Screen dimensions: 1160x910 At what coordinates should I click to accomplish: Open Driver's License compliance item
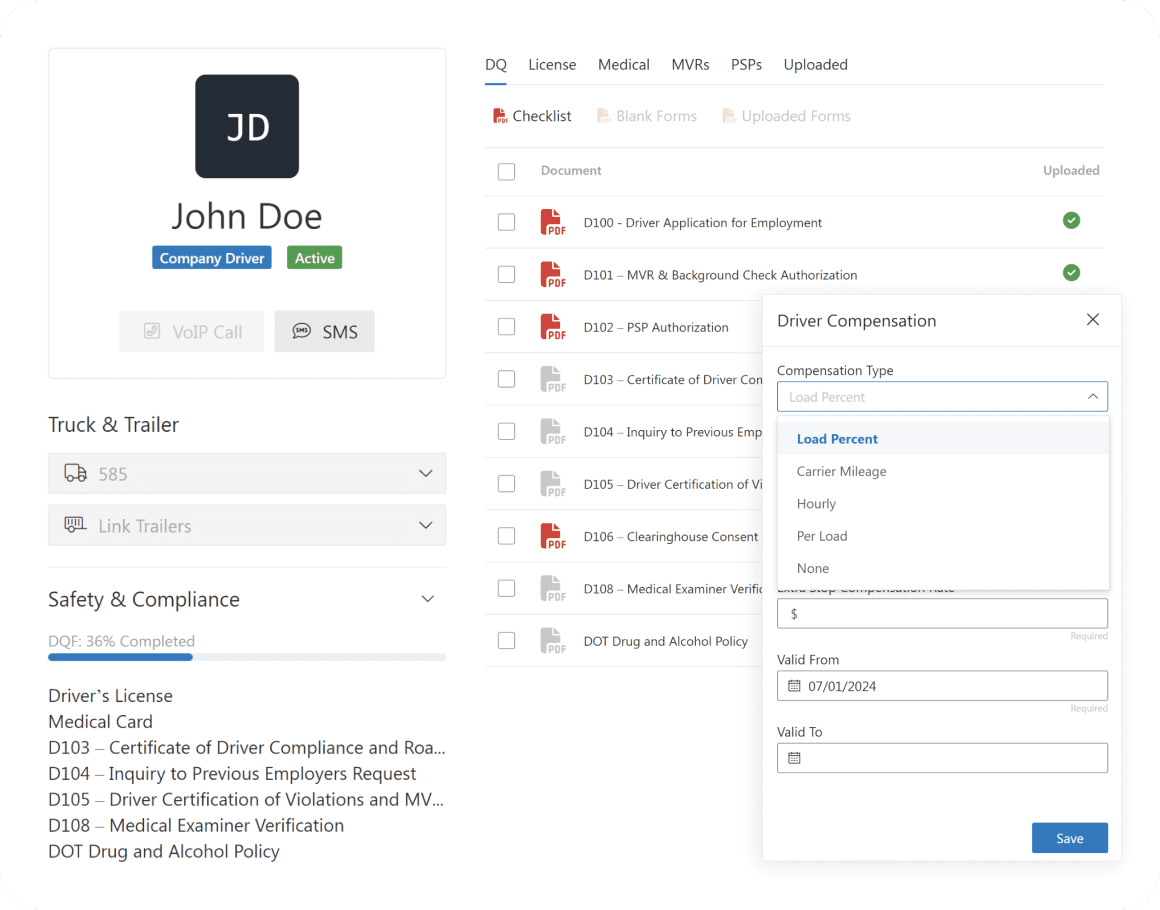click(110, 695)
